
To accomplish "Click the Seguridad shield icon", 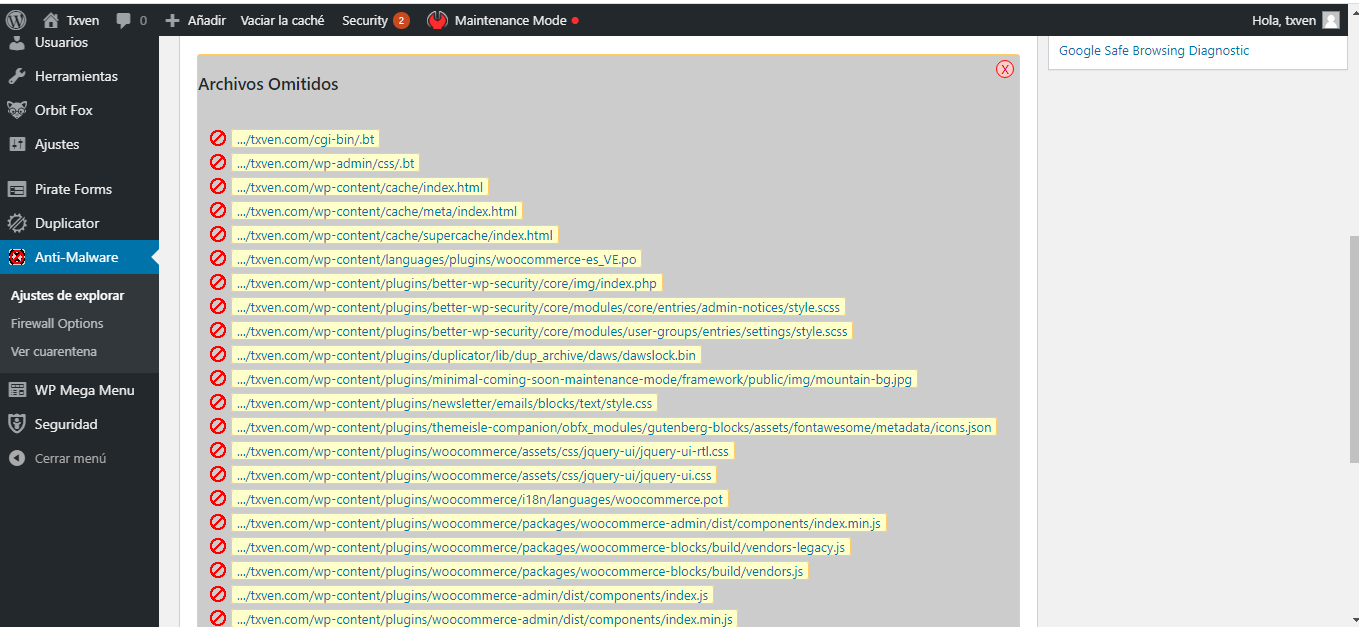I will pos(17,424).
